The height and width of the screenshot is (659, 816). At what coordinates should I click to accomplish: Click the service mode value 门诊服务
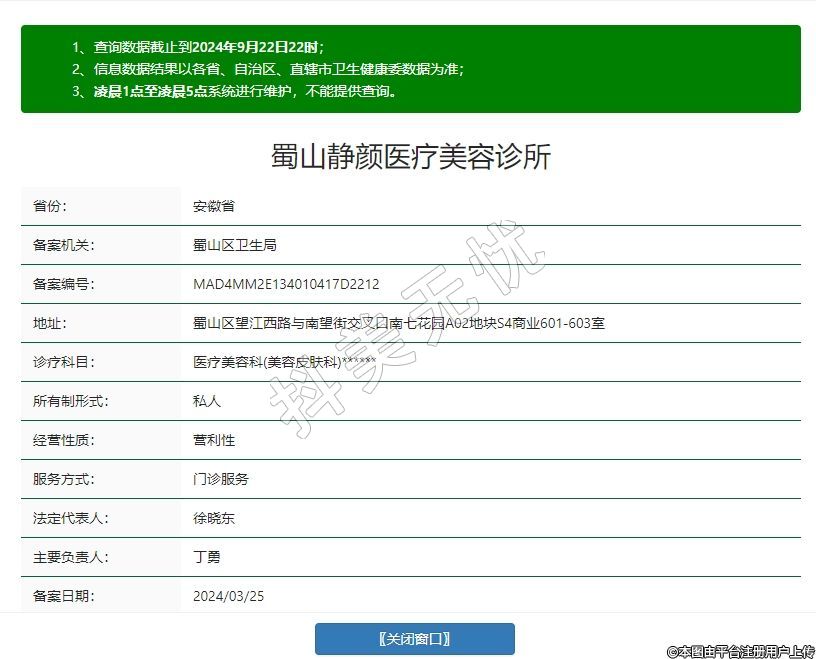tap(221, 480)
